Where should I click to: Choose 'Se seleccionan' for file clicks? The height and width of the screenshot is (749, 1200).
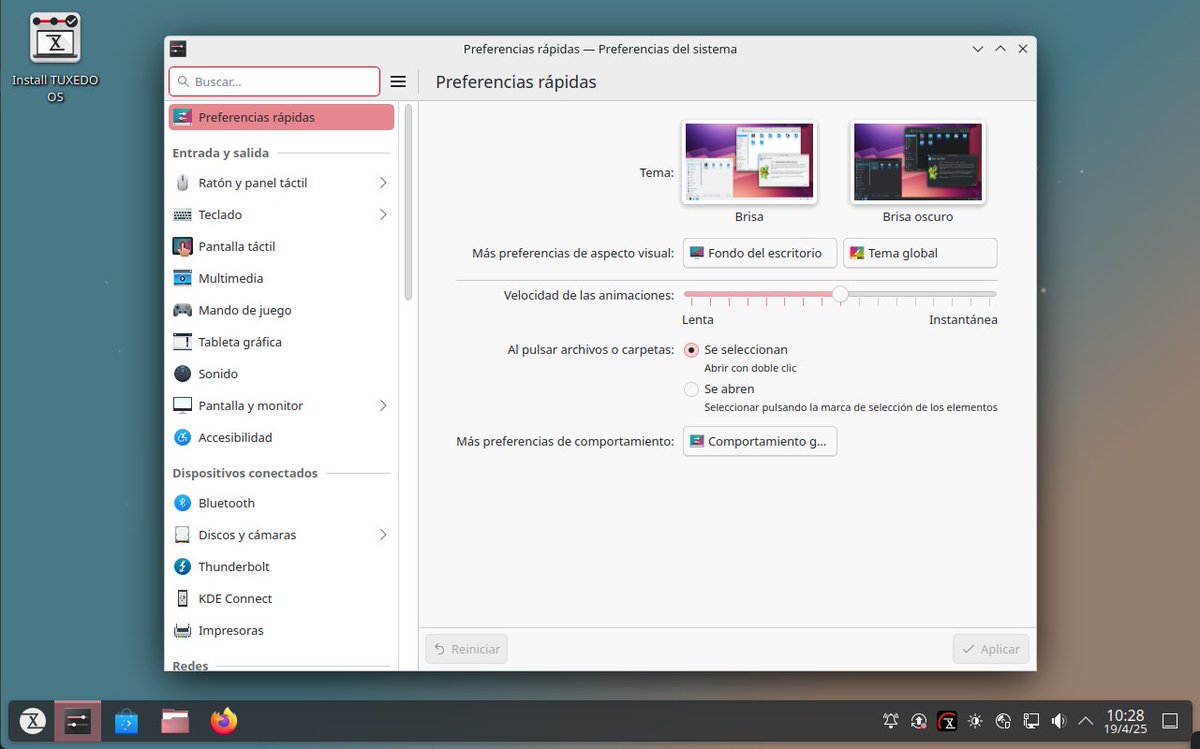[691, 350]
